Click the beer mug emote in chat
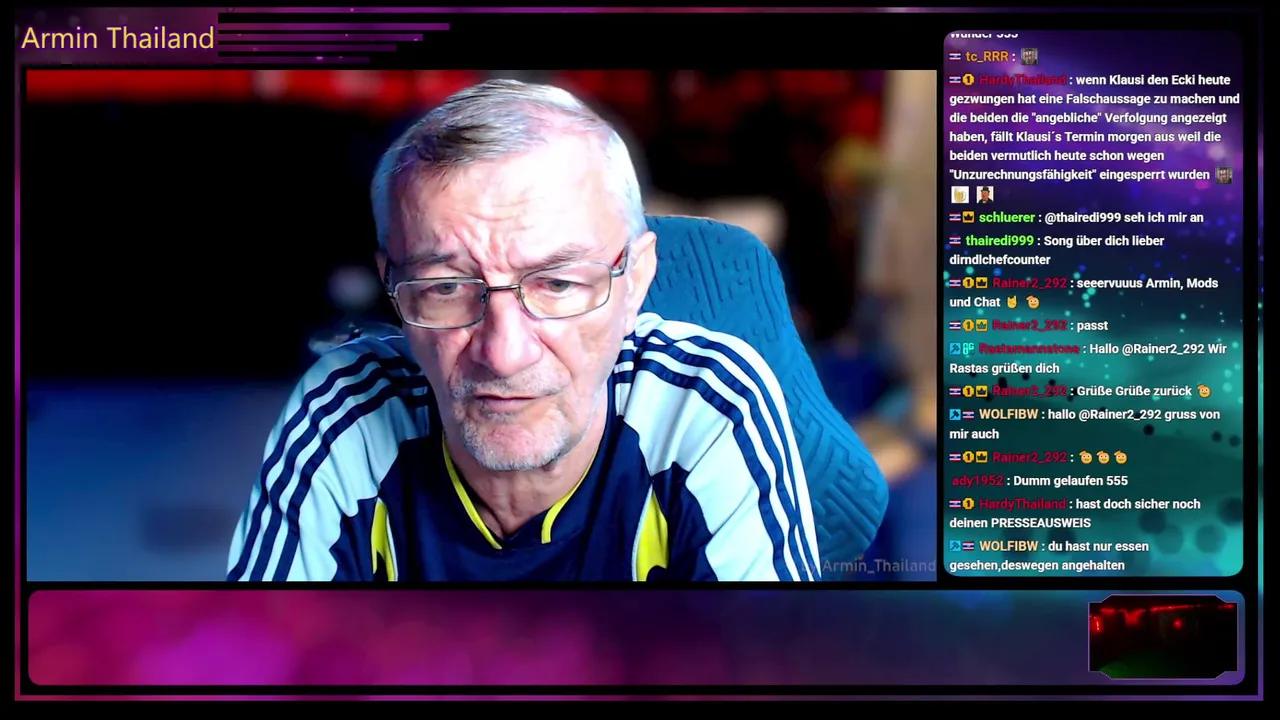Screen dimensions: 1280x720 point(960,195)
